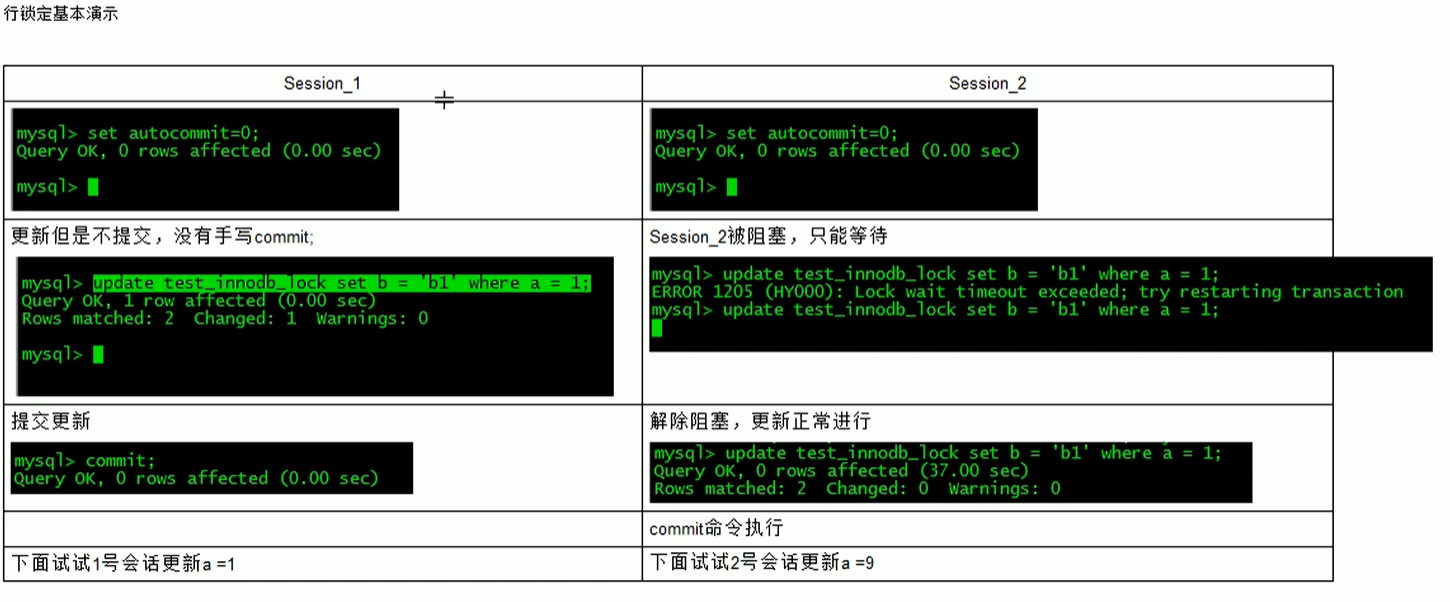Click 'Rows matched: 2 Changed: 1' line in Session_1
1450x602 pixels.
click(224, 319)
